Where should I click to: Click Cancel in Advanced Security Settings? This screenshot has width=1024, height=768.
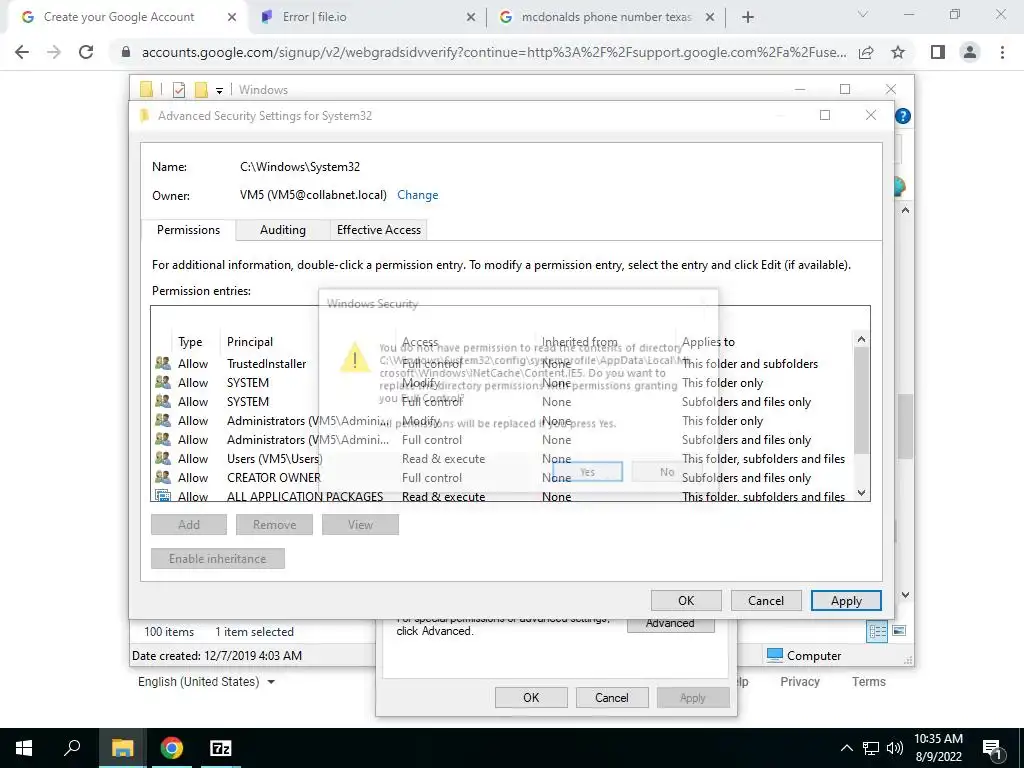click(x=765, y=601)
